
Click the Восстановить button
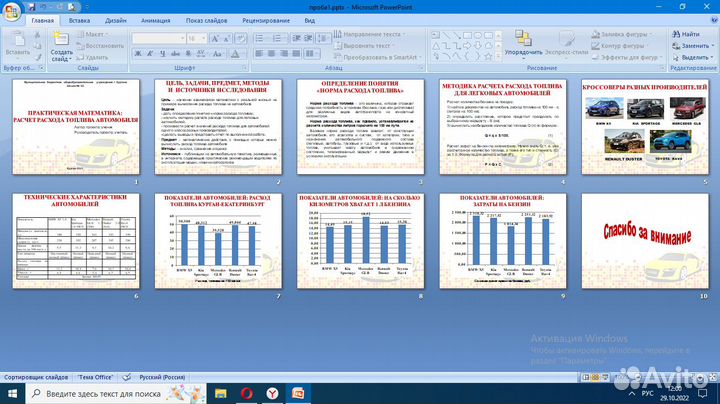pyautogui.click(x=100, y=46)
